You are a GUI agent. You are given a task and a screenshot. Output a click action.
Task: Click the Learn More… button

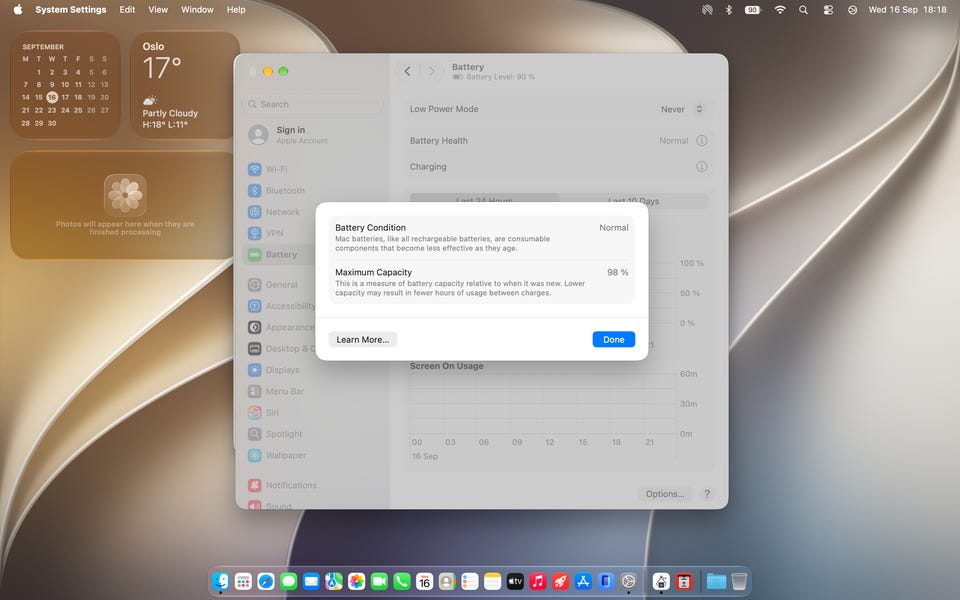[362, 339]
